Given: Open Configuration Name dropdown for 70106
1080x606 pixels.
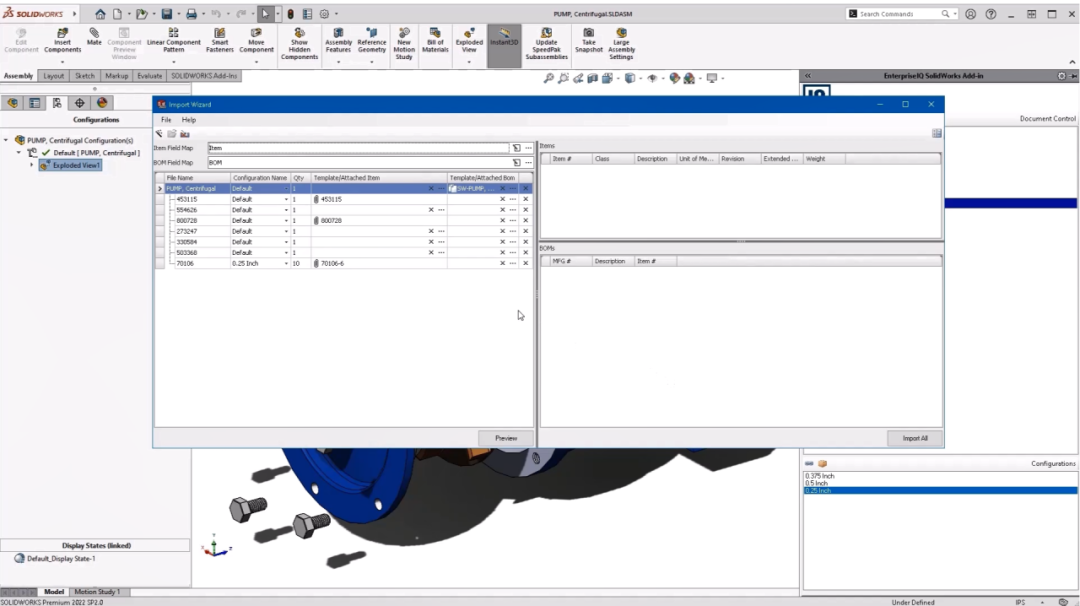Looking at the screenshot, I should tap(286, 263).
